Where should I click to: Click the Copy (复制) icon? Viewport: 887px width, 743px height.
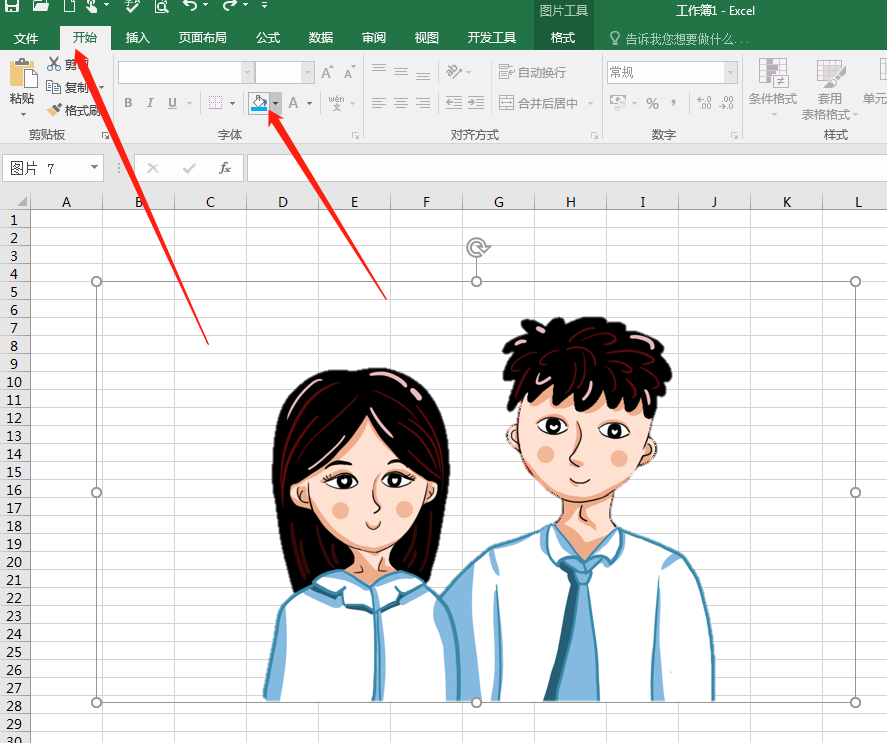(53, 87)
